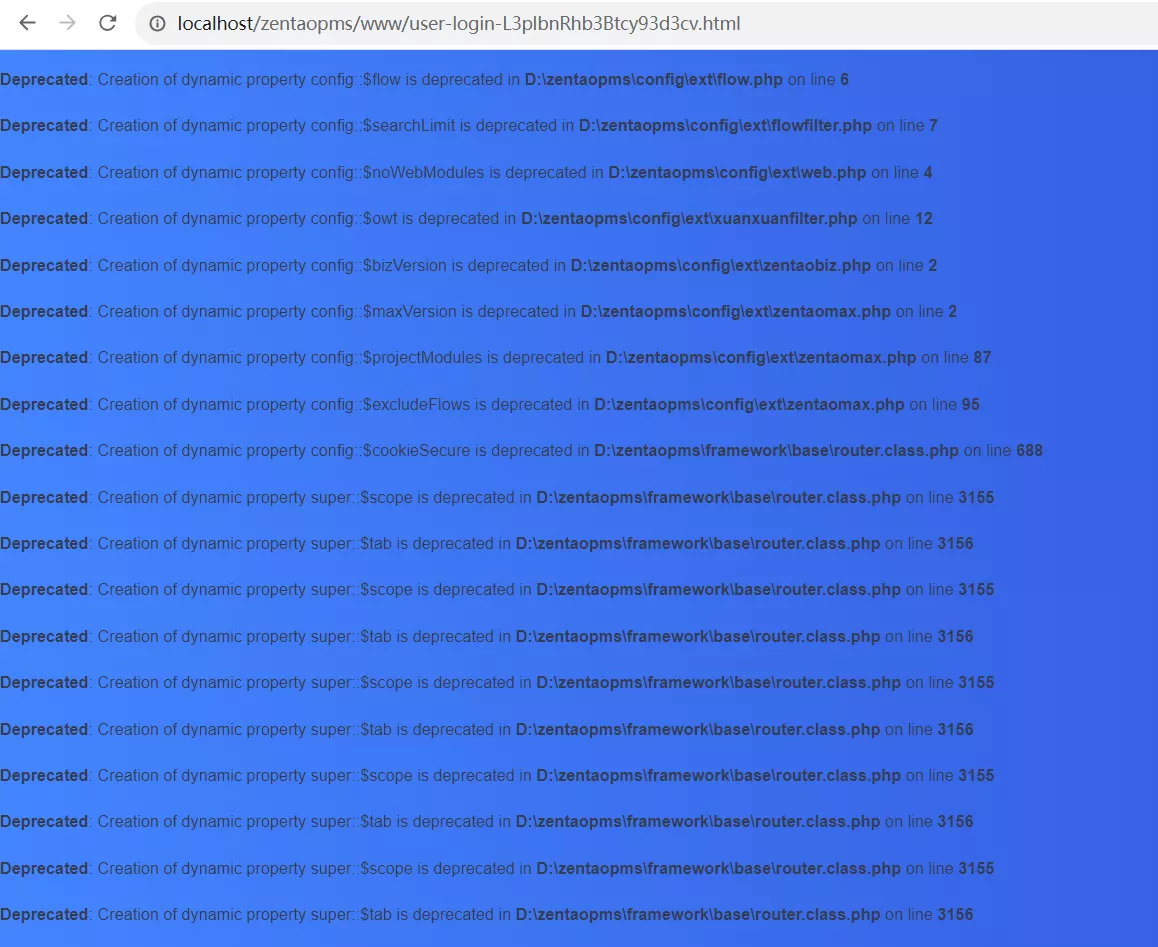Click the line number 95 text

tap(970, 405)
